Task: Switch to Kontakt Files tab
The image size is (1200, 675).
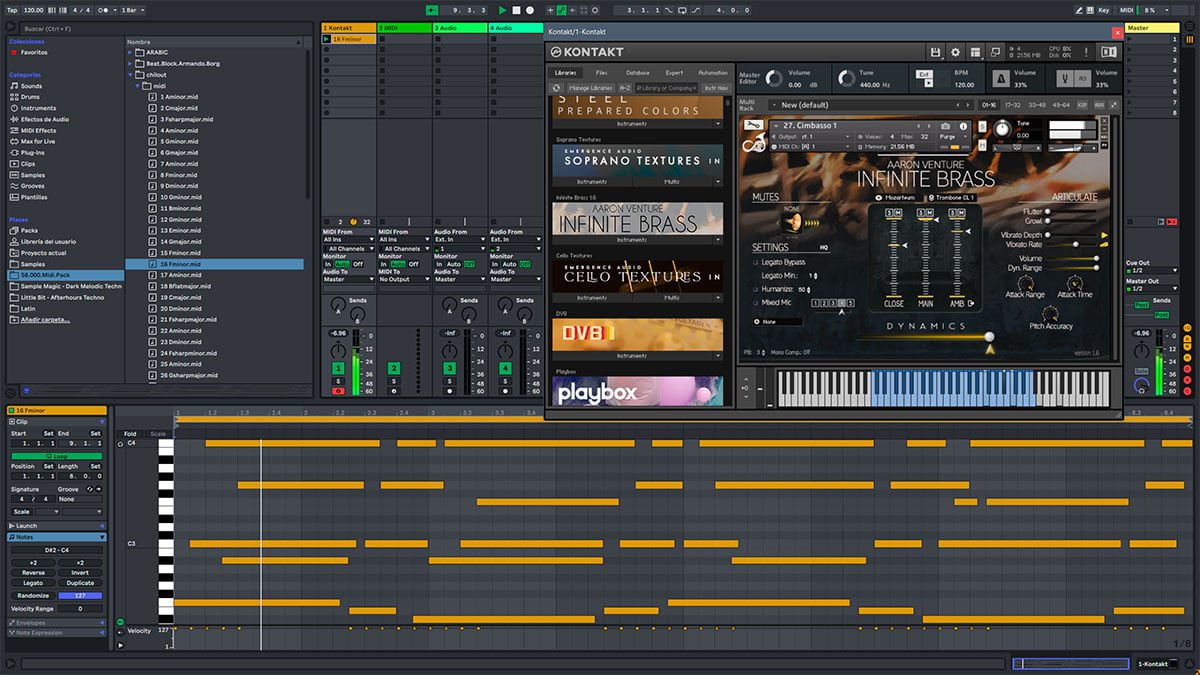Action: point(601,73)
